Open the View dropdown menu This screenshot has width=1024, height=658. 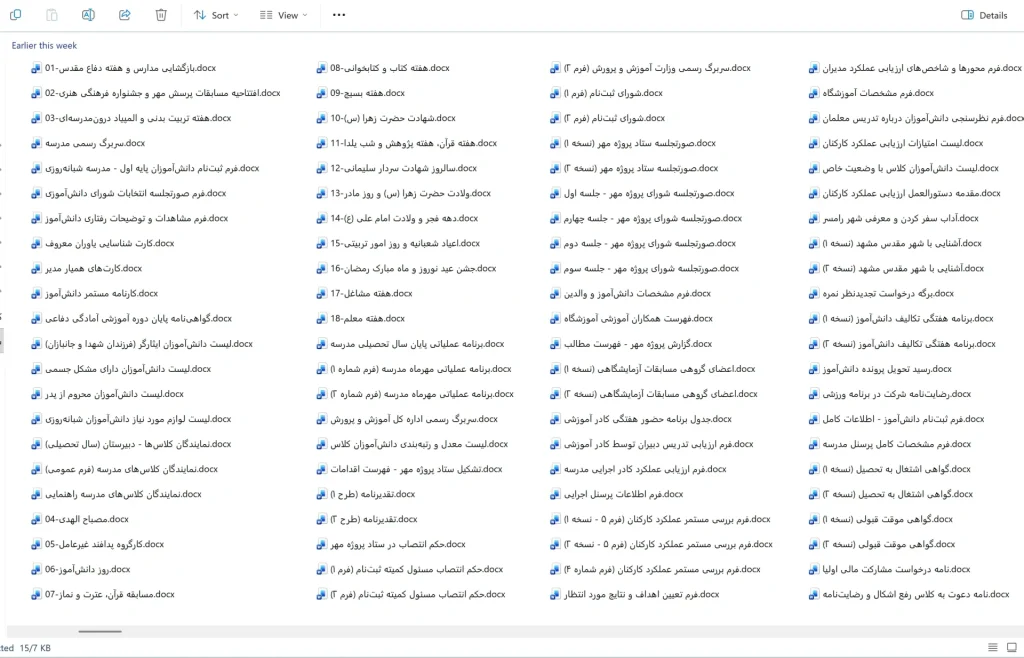coord(283,15)
